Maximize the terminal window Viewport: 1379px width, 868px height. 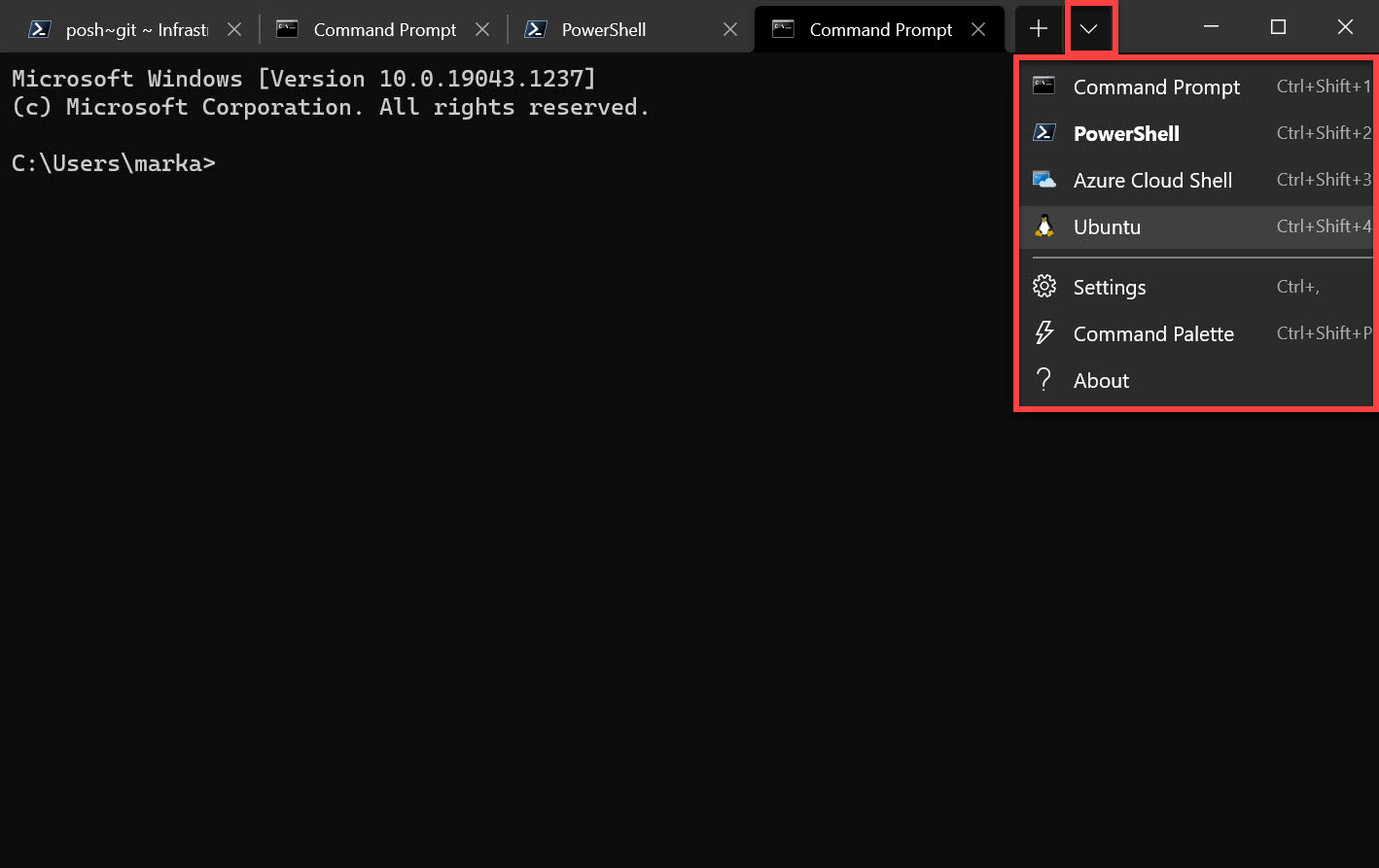tap(1278, 27)
